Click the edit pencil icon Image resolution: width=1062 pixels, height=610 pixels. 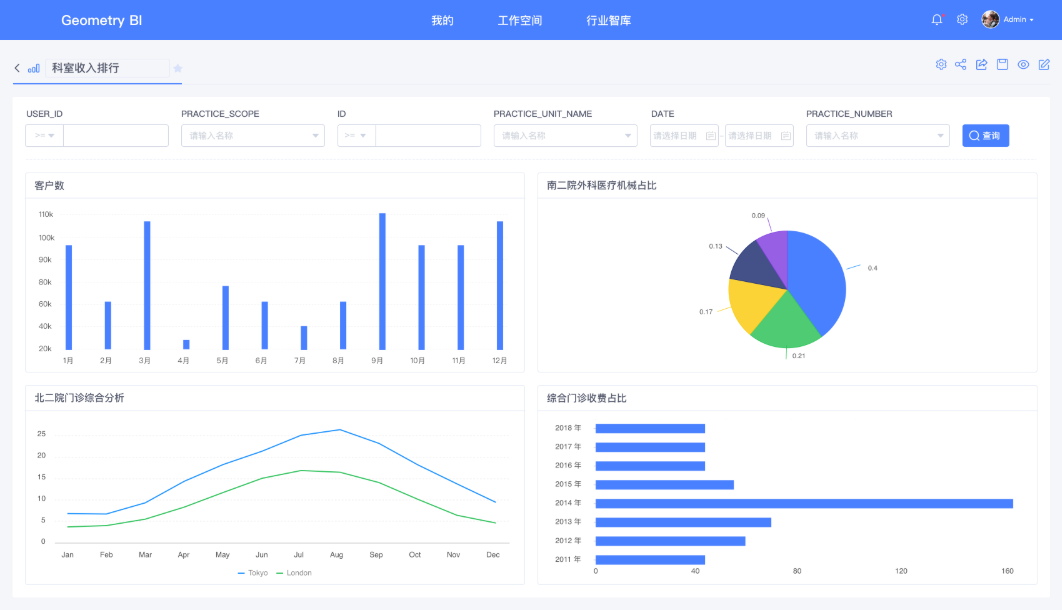pyautogui.click(x=1044, y=64)
